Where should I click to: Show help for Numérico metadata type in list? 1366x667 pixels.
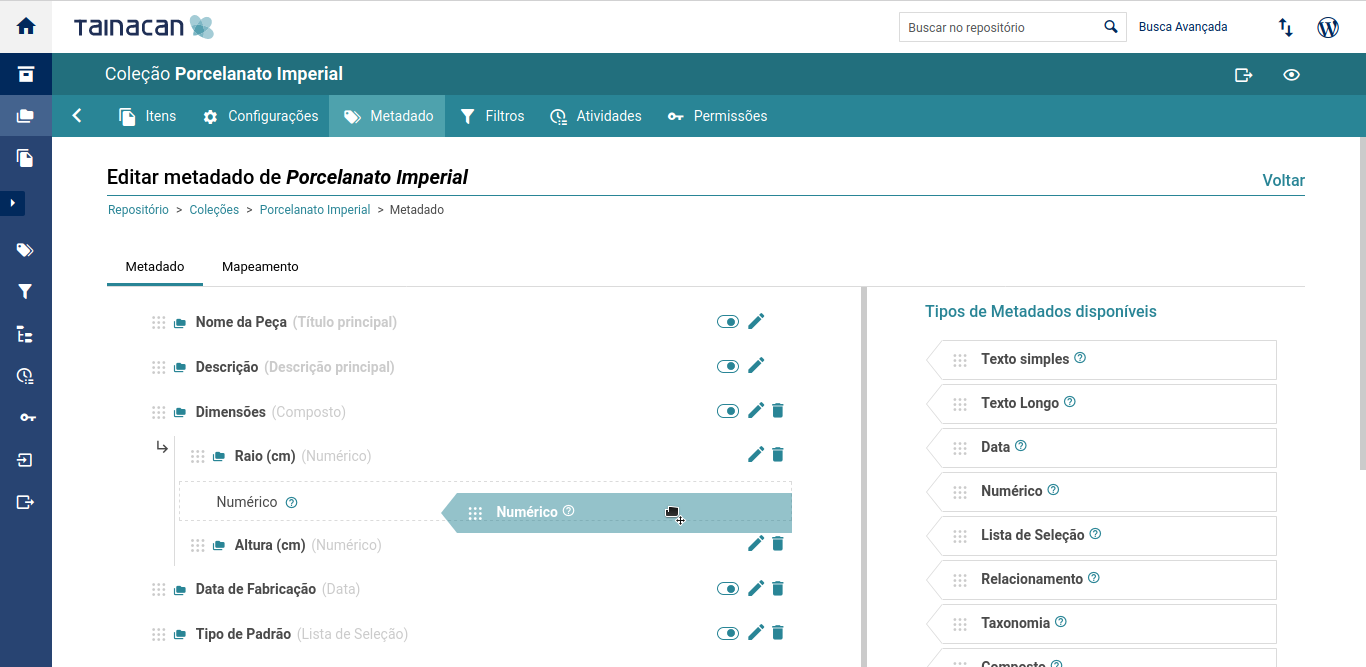coord(1053,490)
